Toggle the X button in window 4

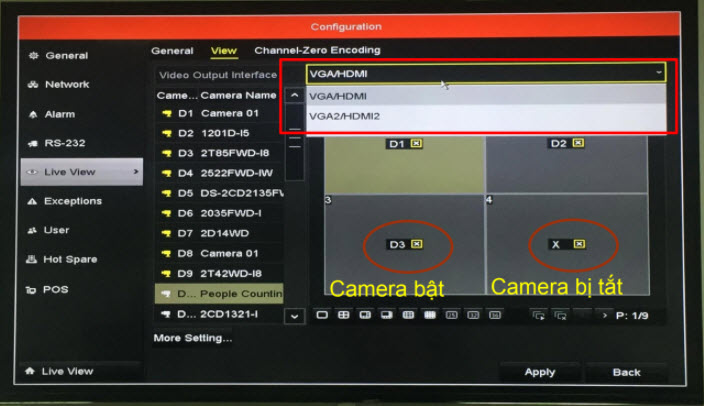pyautogui.click(x=578, y=244)
